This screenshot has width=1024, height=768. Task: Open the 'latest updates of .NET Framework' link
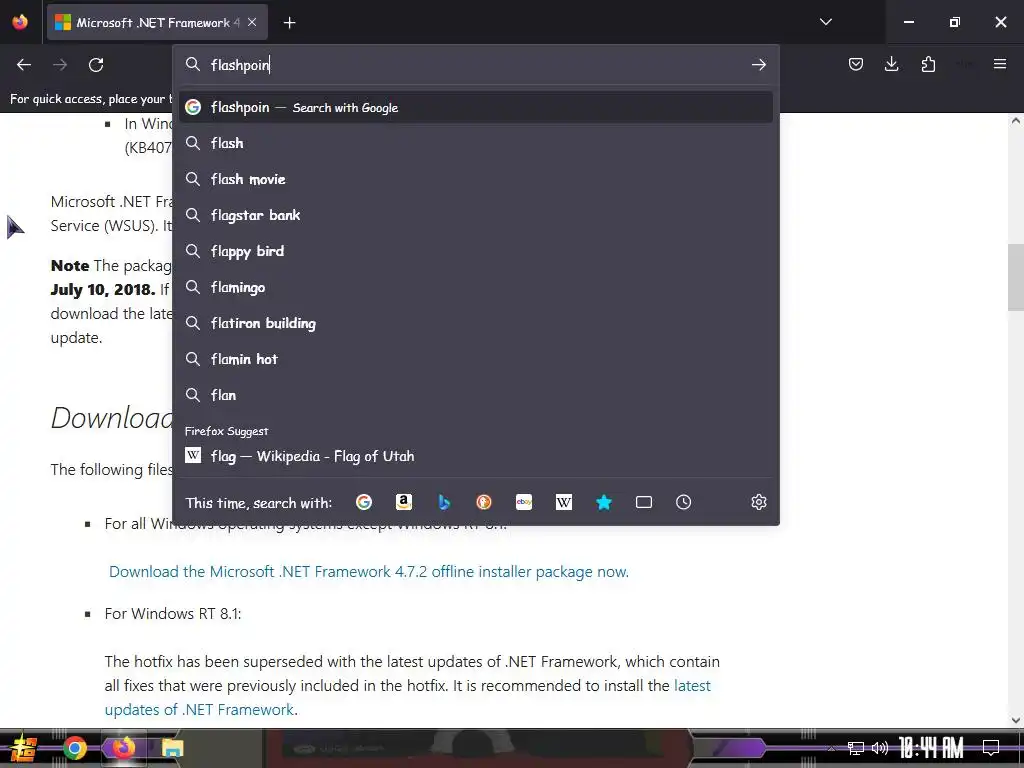[408, 697]
